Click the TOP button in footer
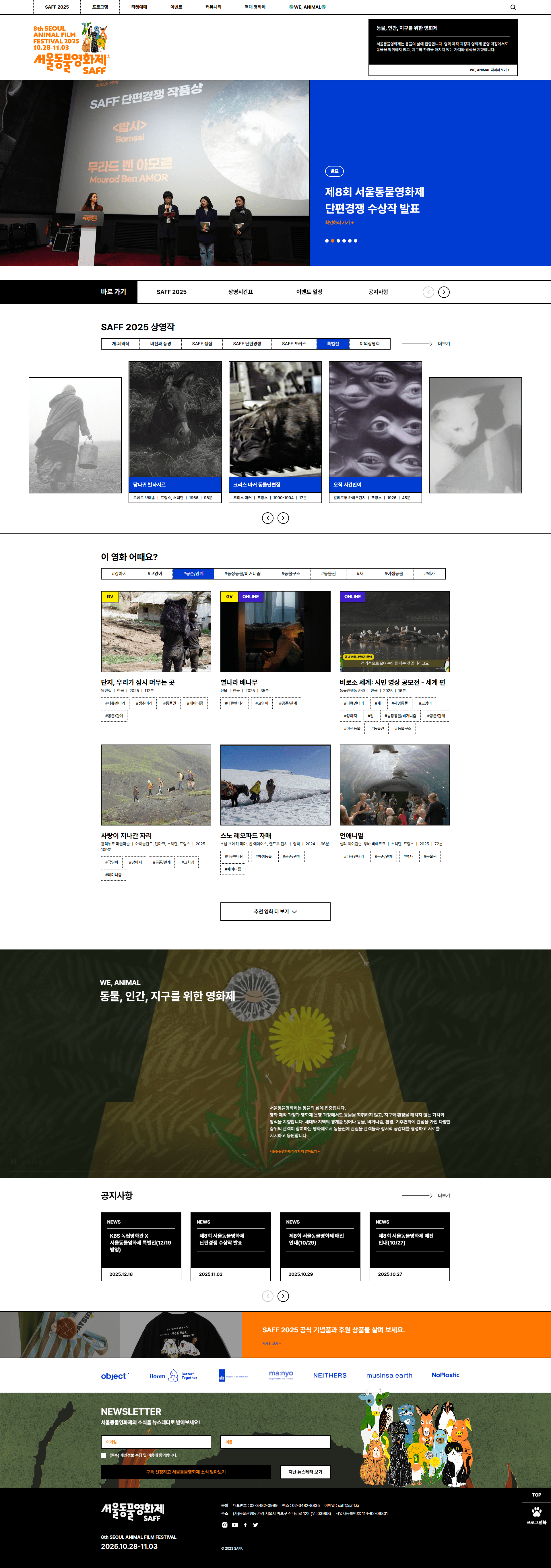Image resolution: width=551 pixels, height=1568 pixels. click(x=536, y=1495)
